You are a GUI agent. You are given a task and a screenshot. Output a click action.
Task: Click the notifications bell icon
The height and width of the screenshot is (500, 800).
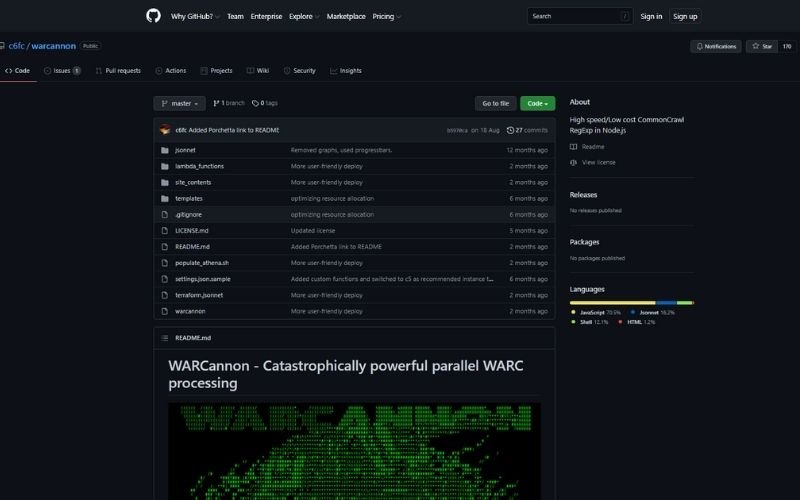pos(699,46)
